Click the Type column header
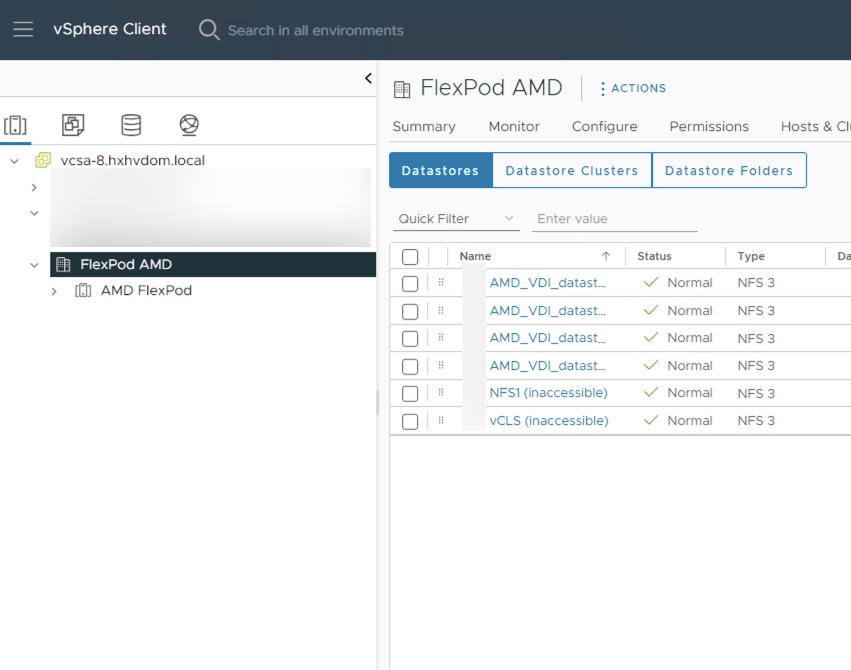 [x=751, y=256]
